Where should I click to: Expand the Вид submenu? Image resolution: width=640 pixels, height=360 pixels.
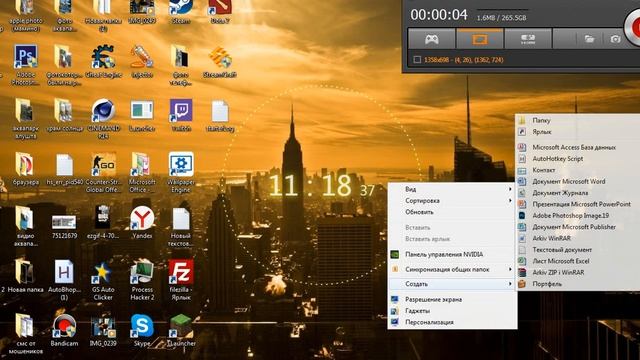coord(452,189)
